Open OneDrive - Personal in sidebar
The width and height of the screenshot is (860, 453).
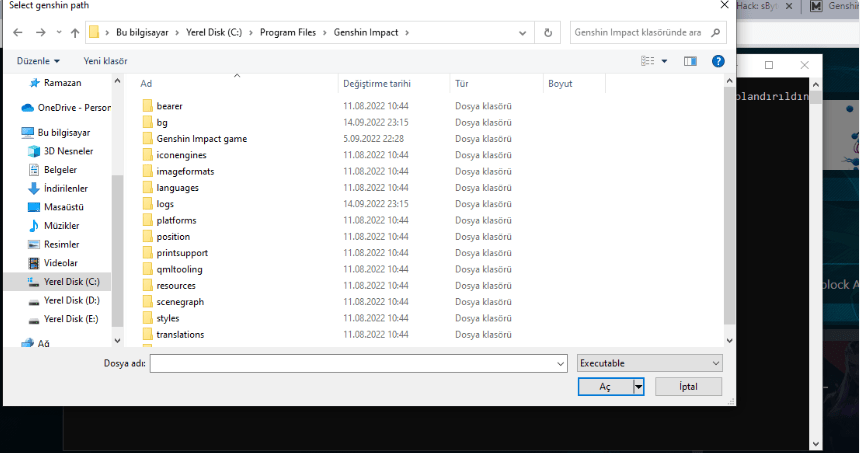[66, 107]
